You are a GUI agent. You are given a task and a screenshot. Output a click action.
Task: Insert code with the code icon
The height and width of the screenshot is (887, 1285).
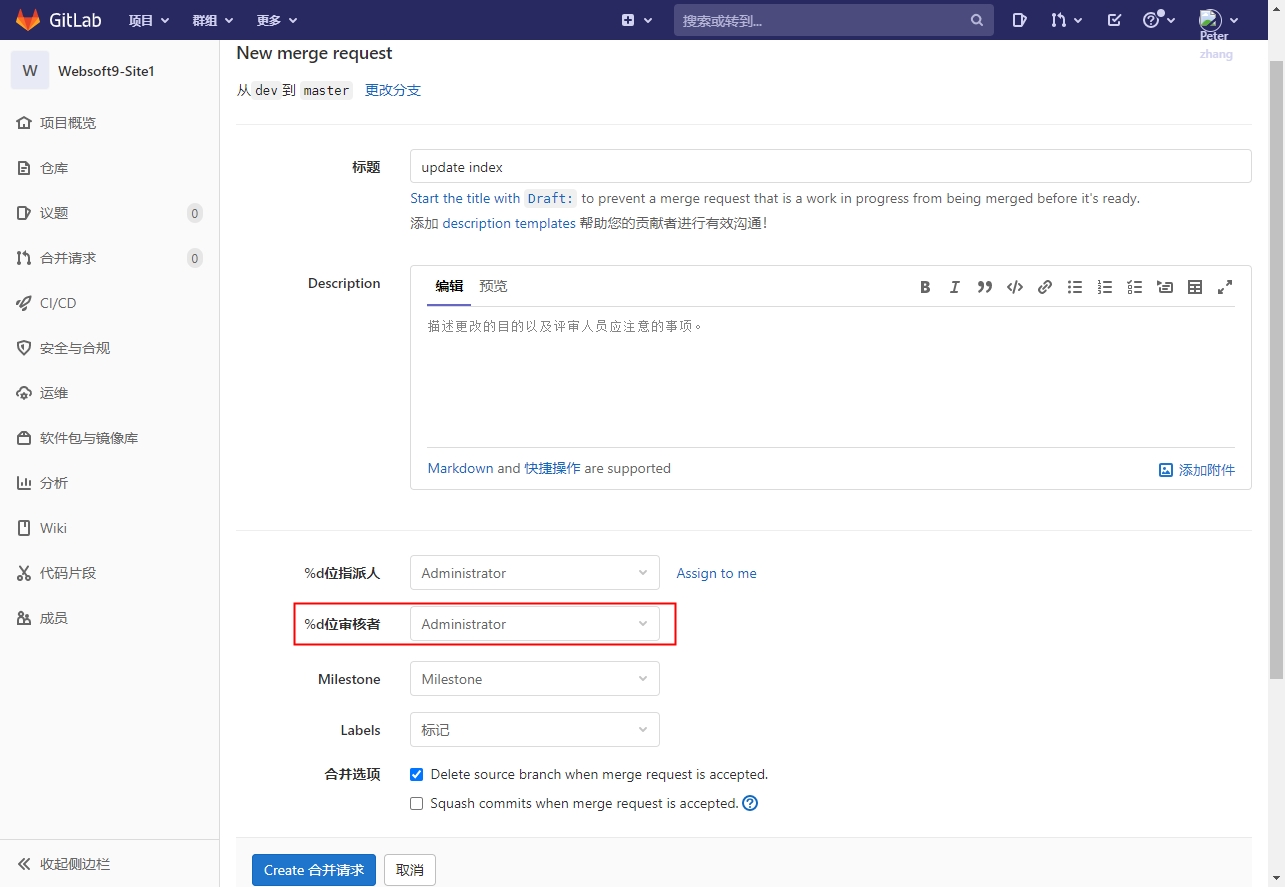click(1015, 287)
